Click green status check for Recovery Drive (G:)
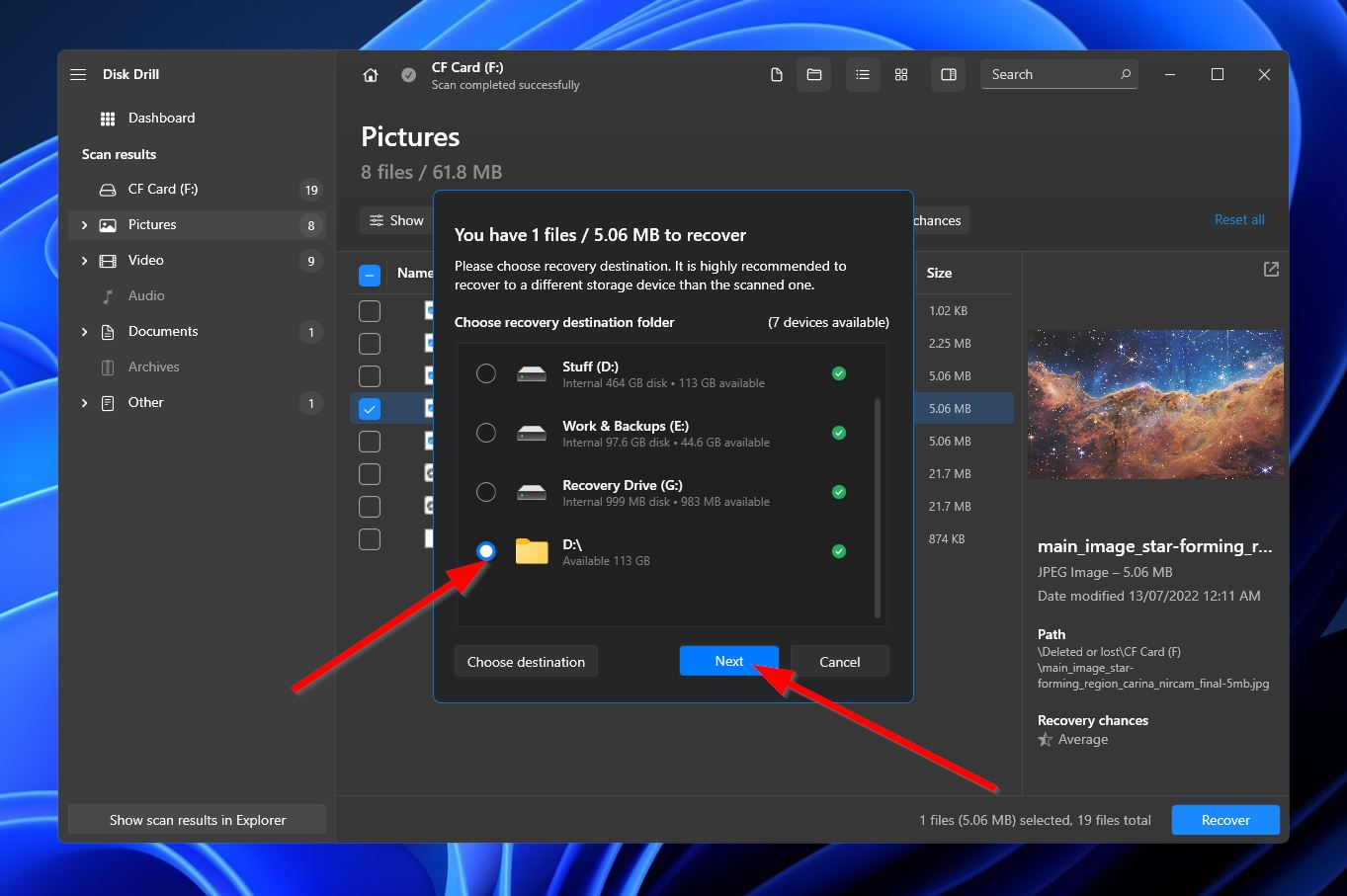The height and width of the screenshot is (896, 1347). point(839,492)
